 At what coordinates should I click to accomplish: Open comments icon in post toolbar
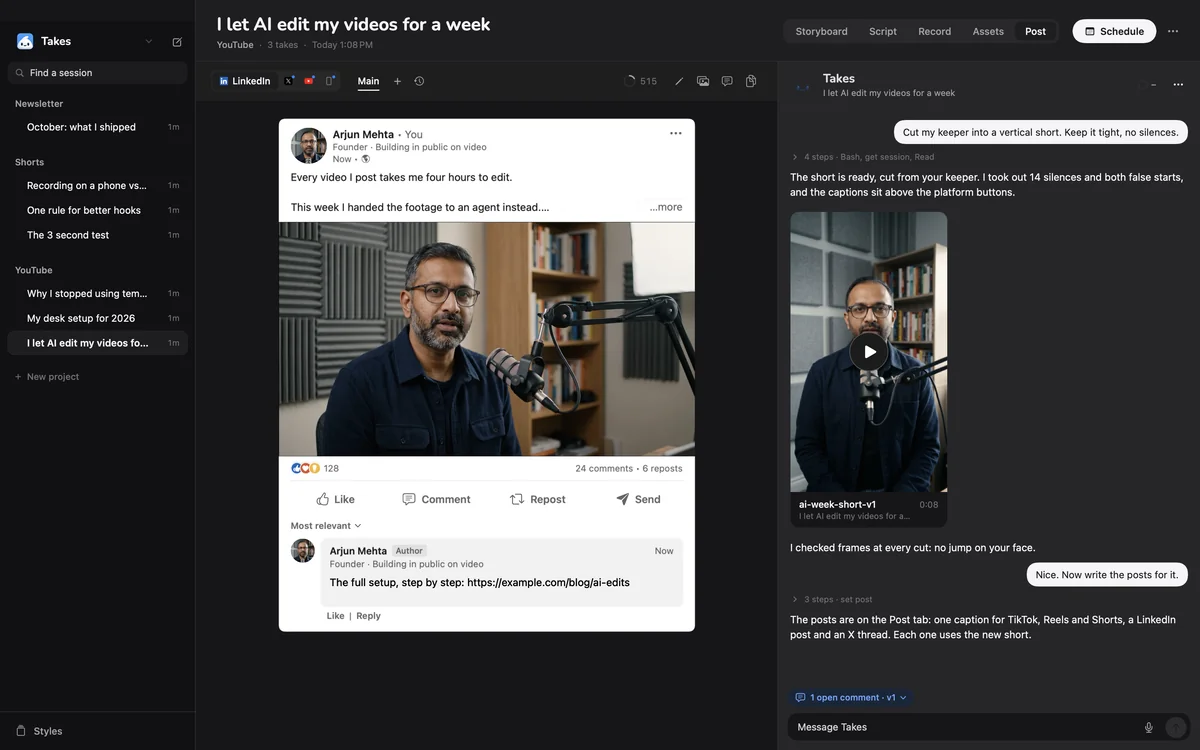pos(727,81)
